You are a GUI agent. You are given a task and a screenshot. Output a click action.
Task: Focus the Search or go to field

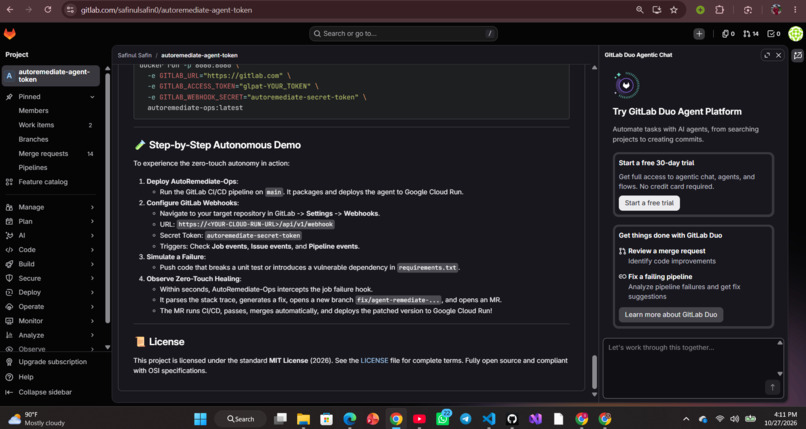click(403, 34)
